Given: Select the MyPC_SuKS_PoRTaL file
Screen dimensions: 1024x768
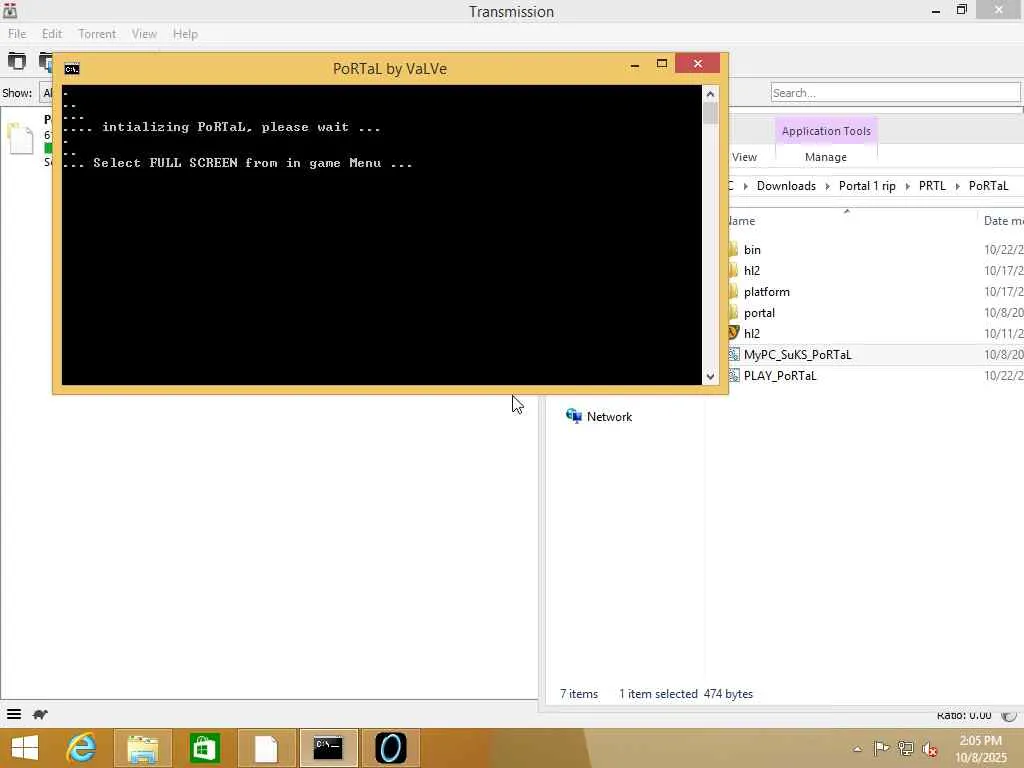Looking at the screenshot, I should [x=797, y=355].
